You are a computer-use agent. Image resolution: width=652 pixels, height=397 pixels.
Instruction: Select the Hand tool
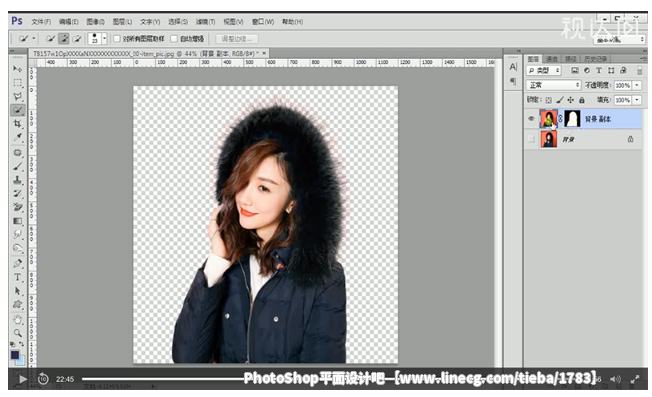tap(17, 319)
